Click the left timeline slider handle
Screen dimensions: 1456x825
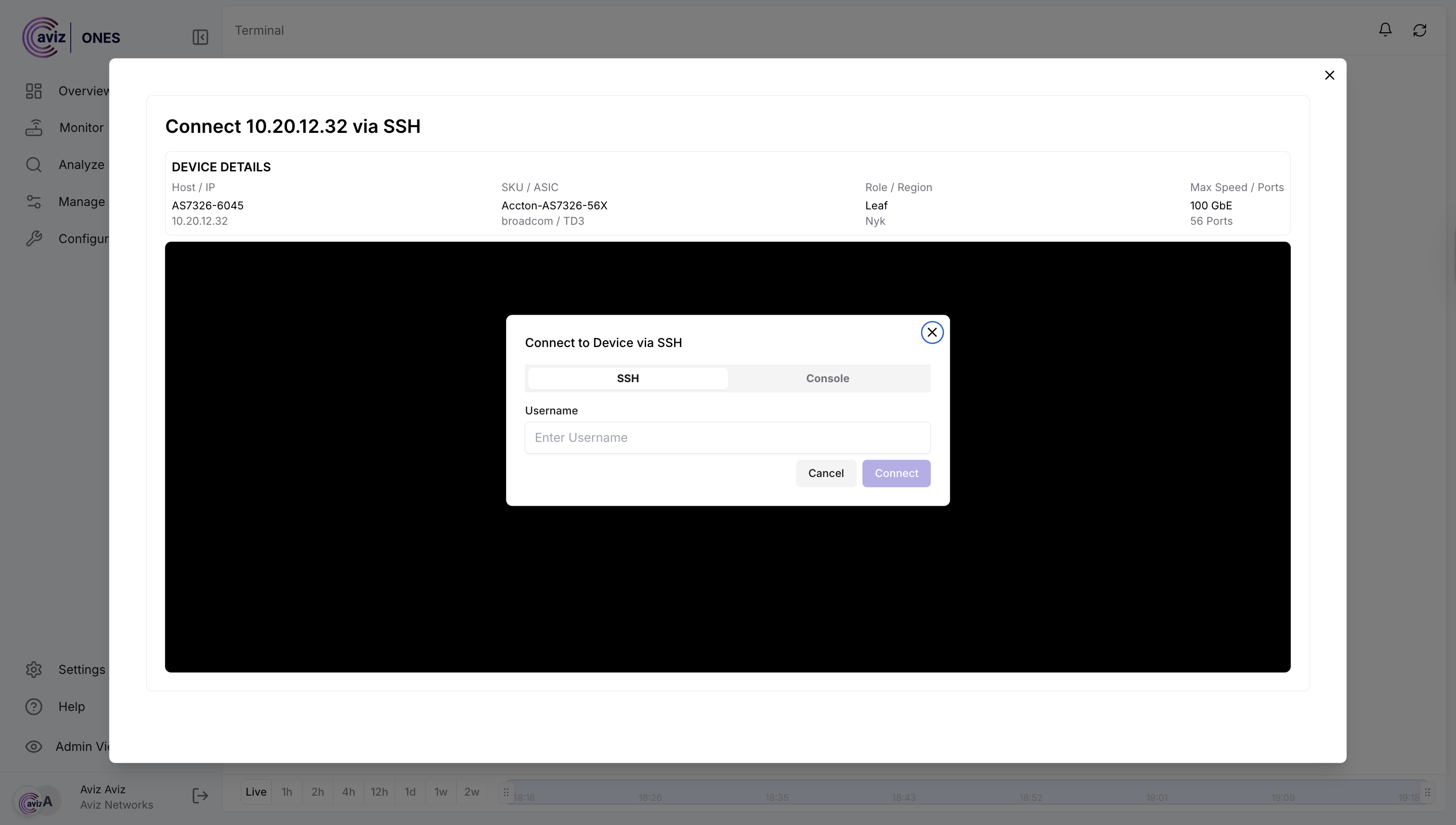[x=506, y=792]
